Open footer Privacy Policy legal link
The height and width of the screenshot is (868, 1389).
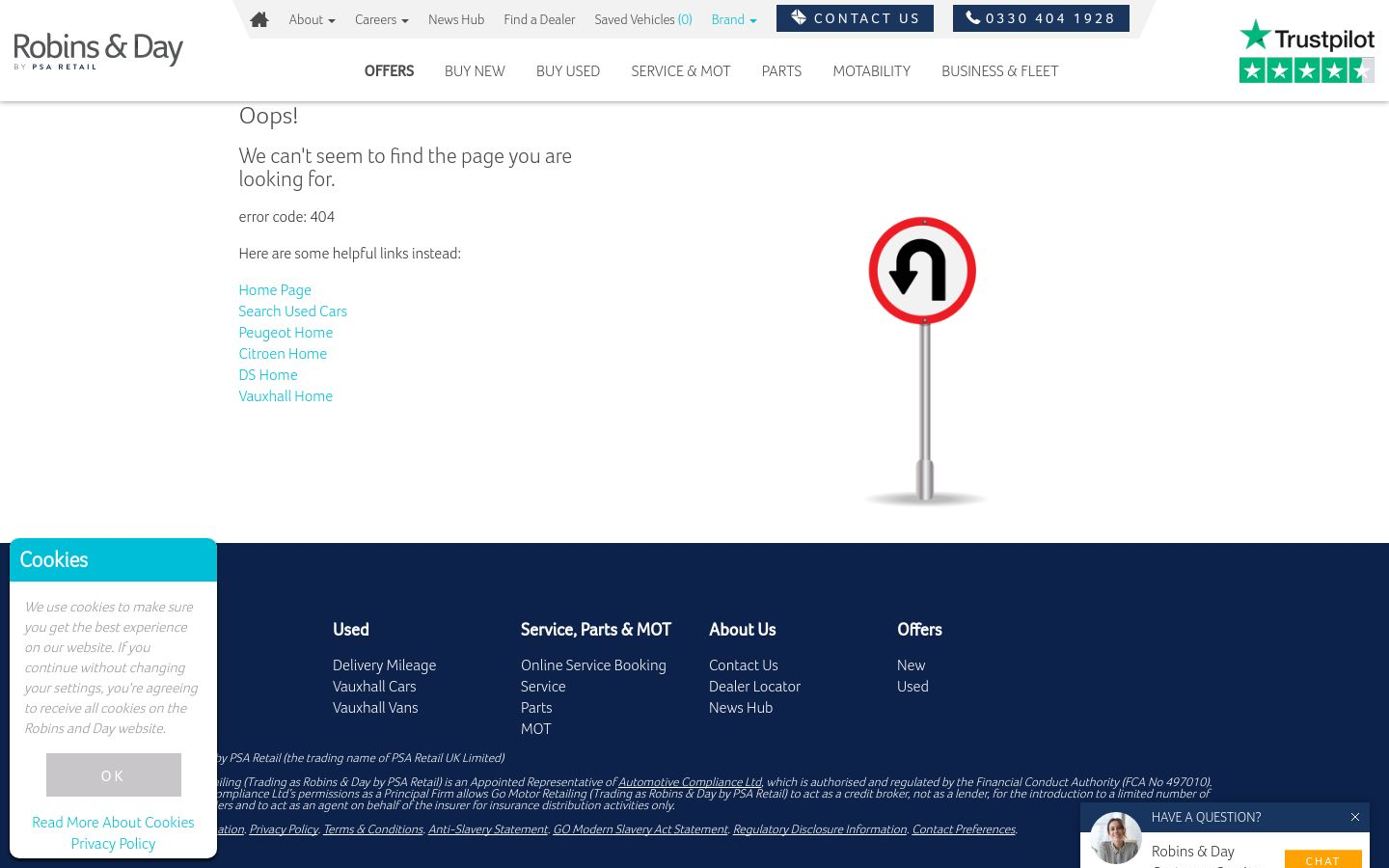(x=284, y=829)
